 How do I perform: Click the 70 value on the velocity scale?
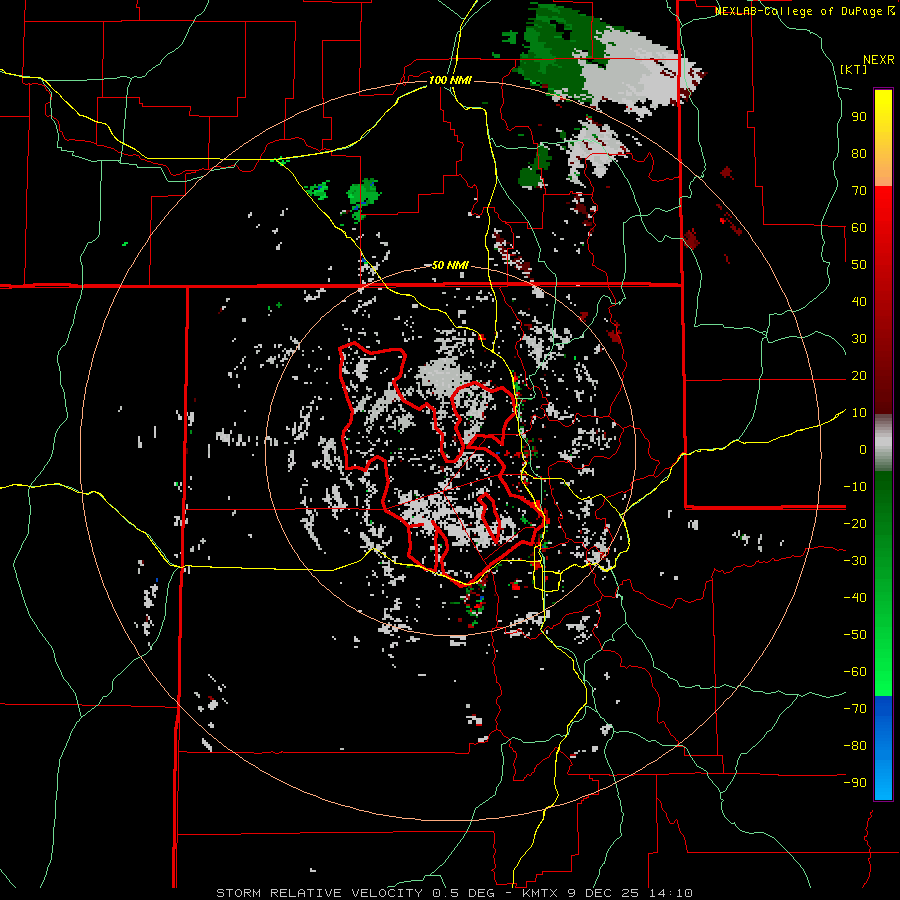pyautogui.click(x=859, y=191)
